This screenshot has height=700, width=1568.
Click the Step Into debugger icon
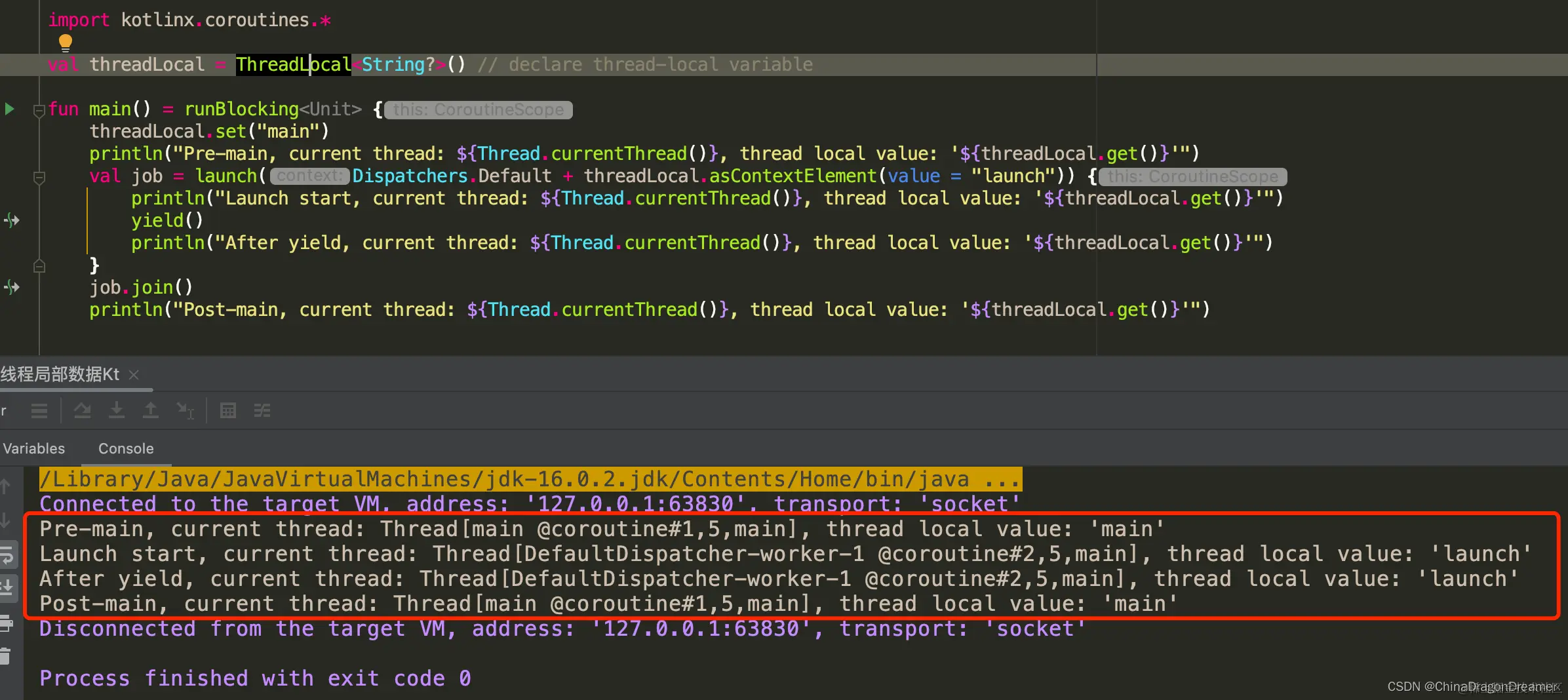[x=117, y=411]
